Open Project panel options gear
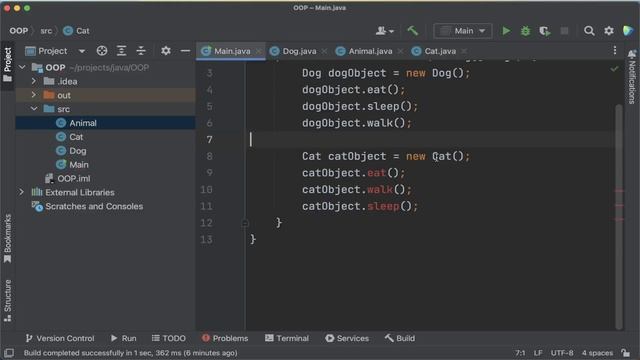Image resolution: width=640 pixels, height=360 pixels. pos(166,51)
